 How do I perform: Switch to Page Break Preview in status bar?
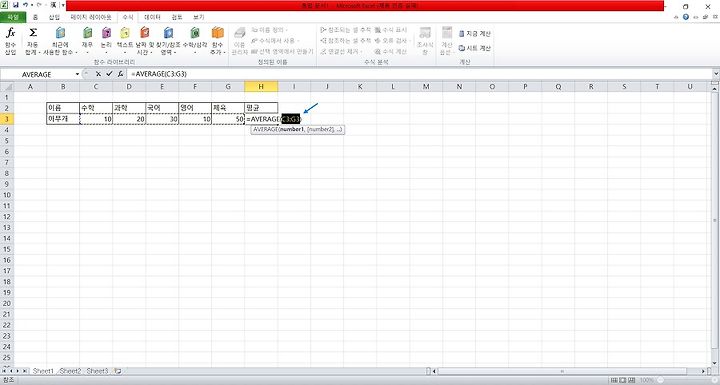(631, 380)
